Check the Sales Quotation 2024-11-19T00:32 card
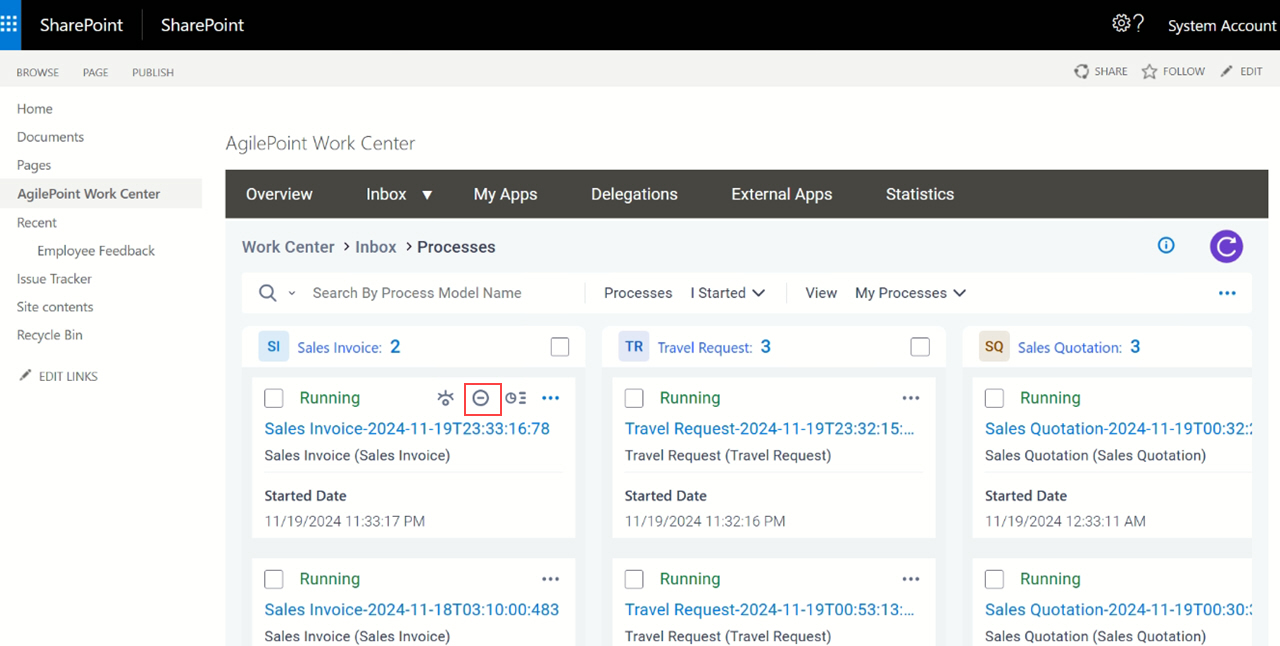The height and width of the screenshot is (646, 1280). coord(994,398)
